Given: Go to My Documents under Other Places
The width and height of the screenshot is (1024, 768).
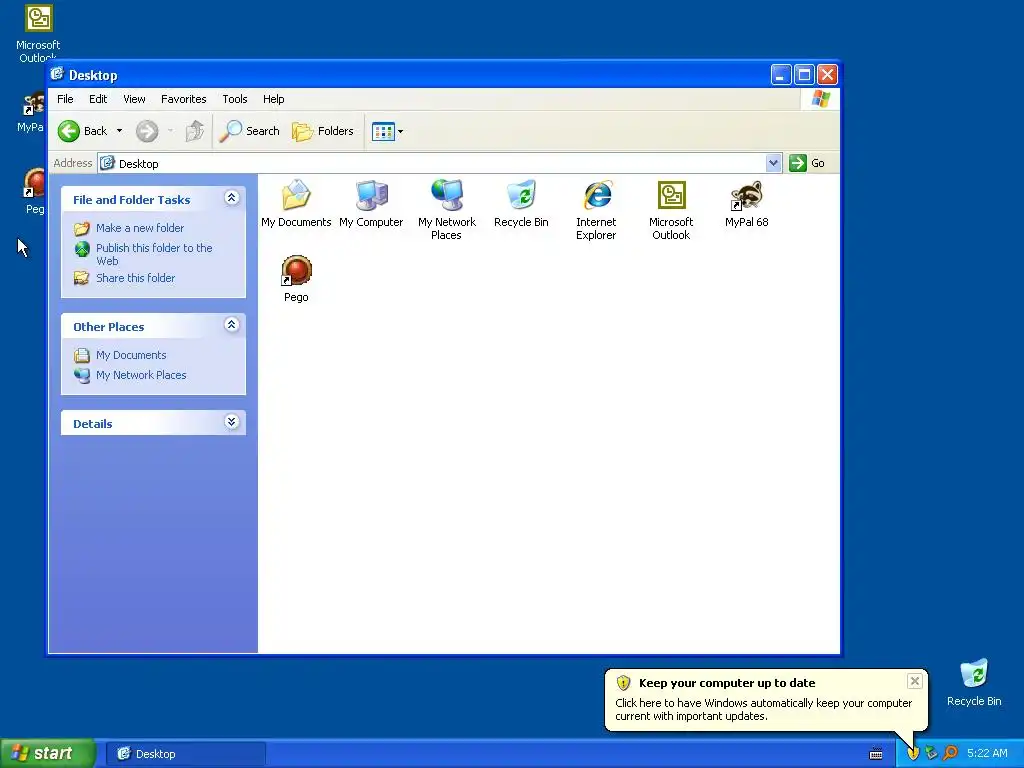Looking at the screenshot, I should click(x=131, y=355).
